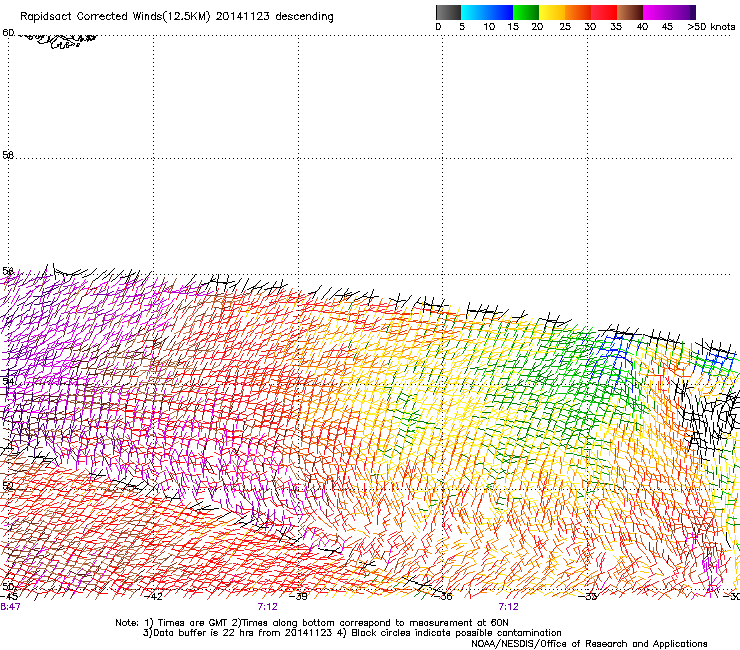Click the gray 0–5 knots legend segment
Screen dimensions: 740x650
448,12
